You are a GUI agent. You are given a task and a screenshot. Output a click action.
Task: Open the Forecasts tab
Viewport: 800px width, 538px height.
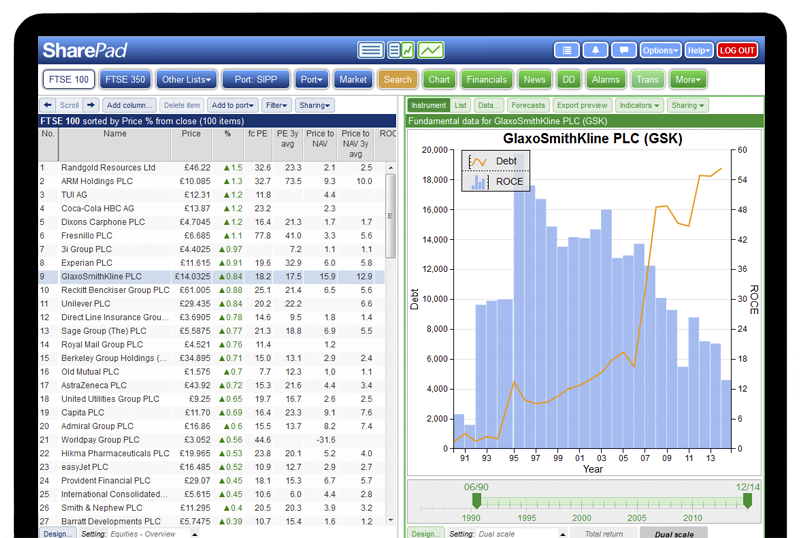tap(527, 105)
